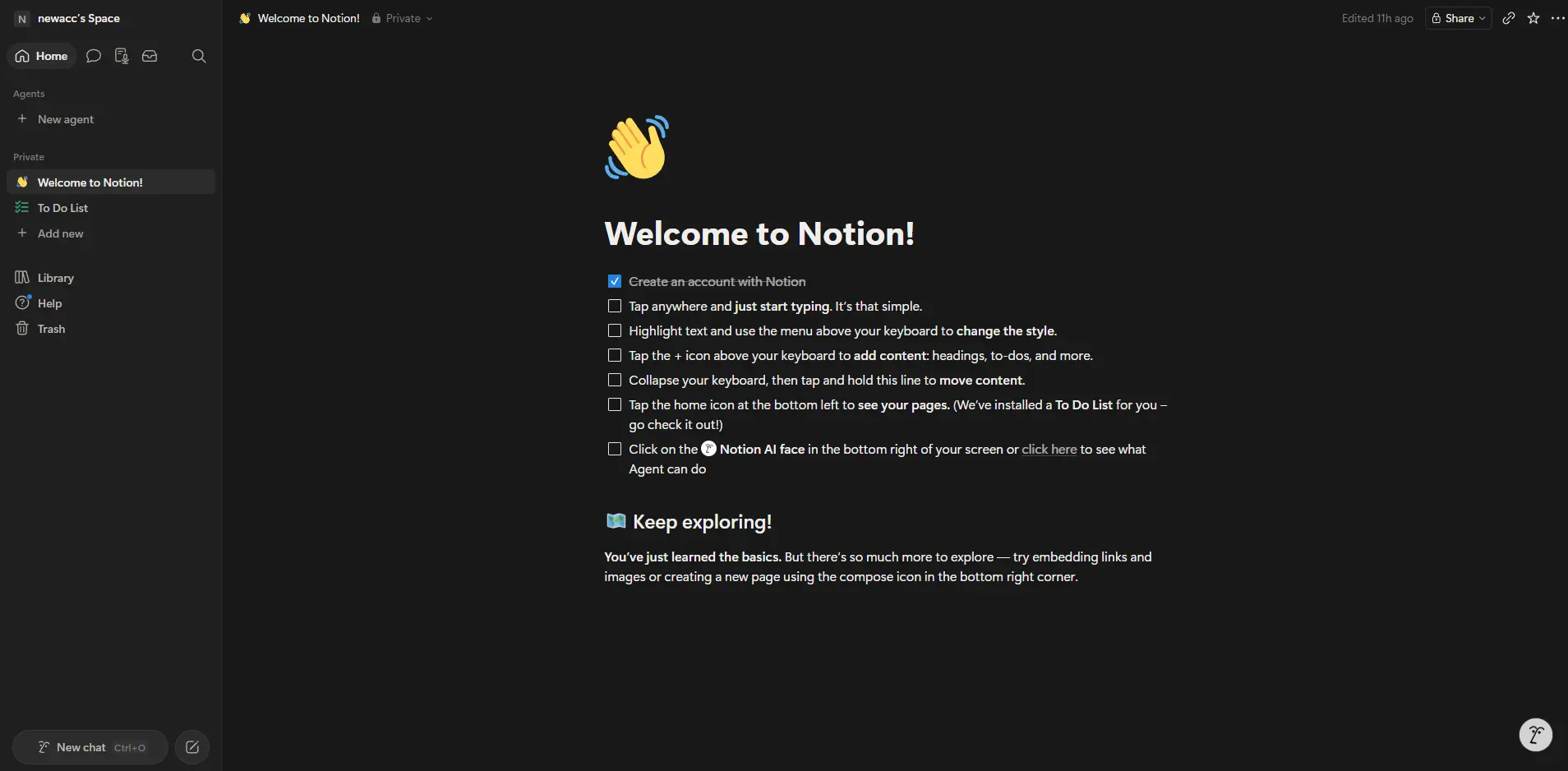Click the waving hand icon beside sidebar Welcome page
This screenshot has width=1568, height=771.
point(22,182)
